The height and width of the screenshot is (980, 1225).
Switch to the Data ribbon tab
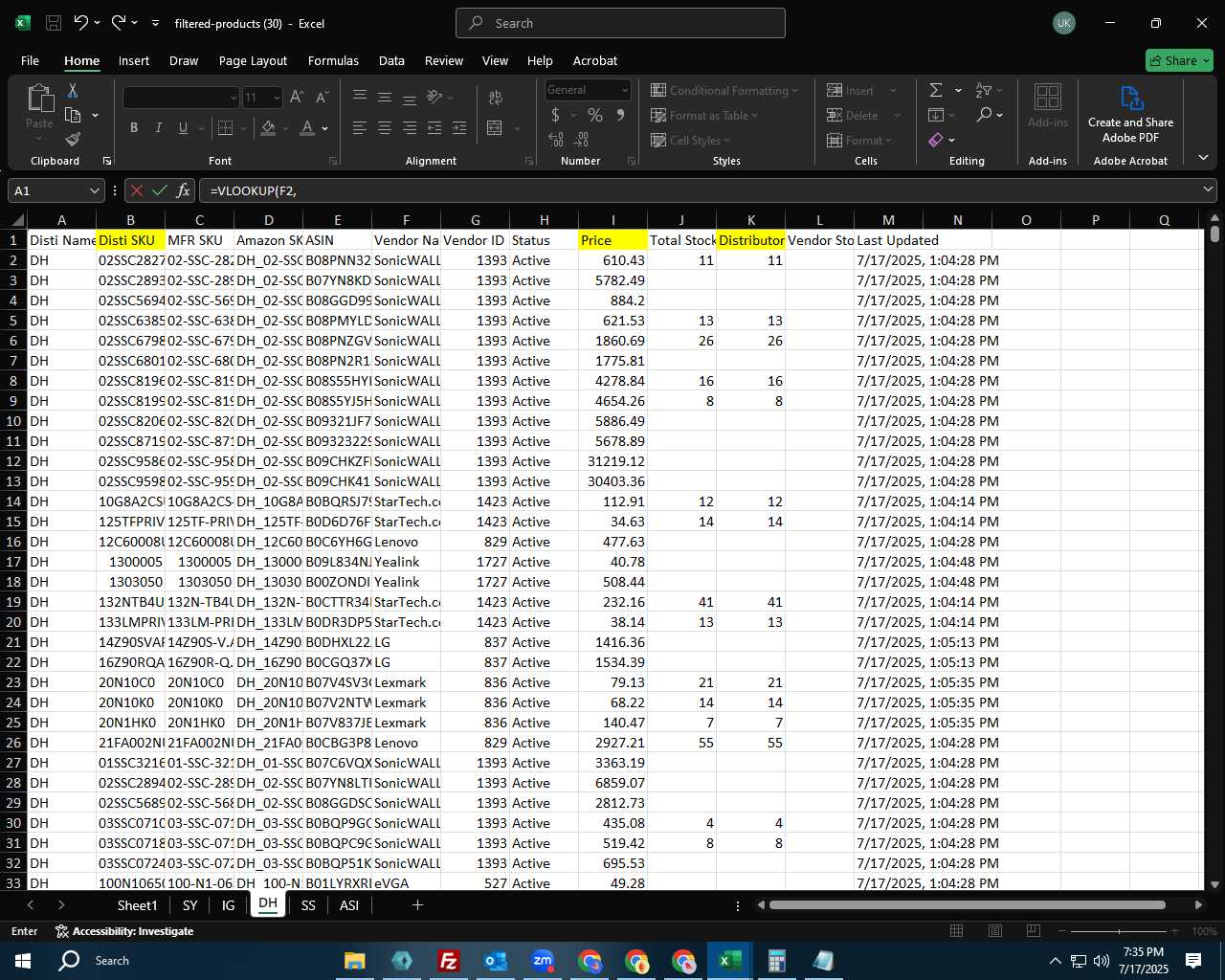391,60
